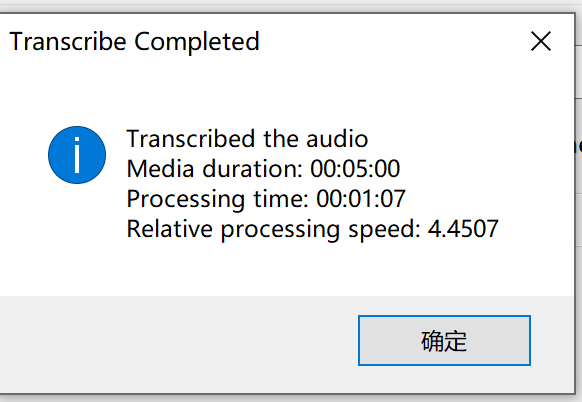
Task: Click the 4.4507 speed value
Action: [x=463, y=229]
